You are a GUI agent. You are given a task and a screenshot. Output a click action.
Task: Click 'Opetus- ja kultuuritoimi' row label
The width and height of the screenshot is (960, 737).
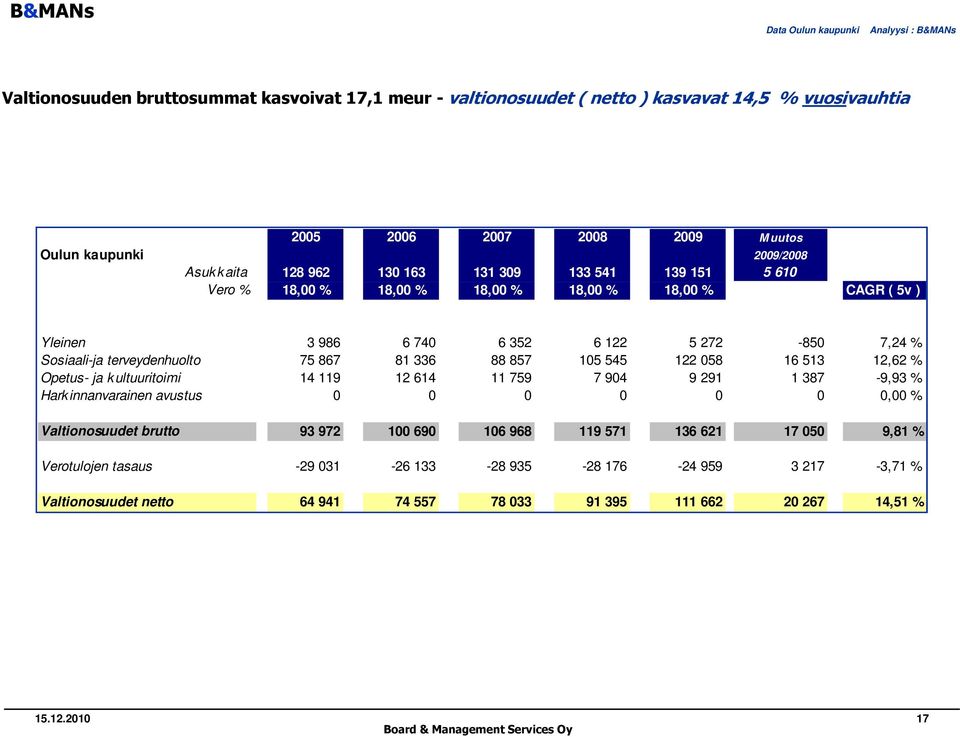[111, 378]
